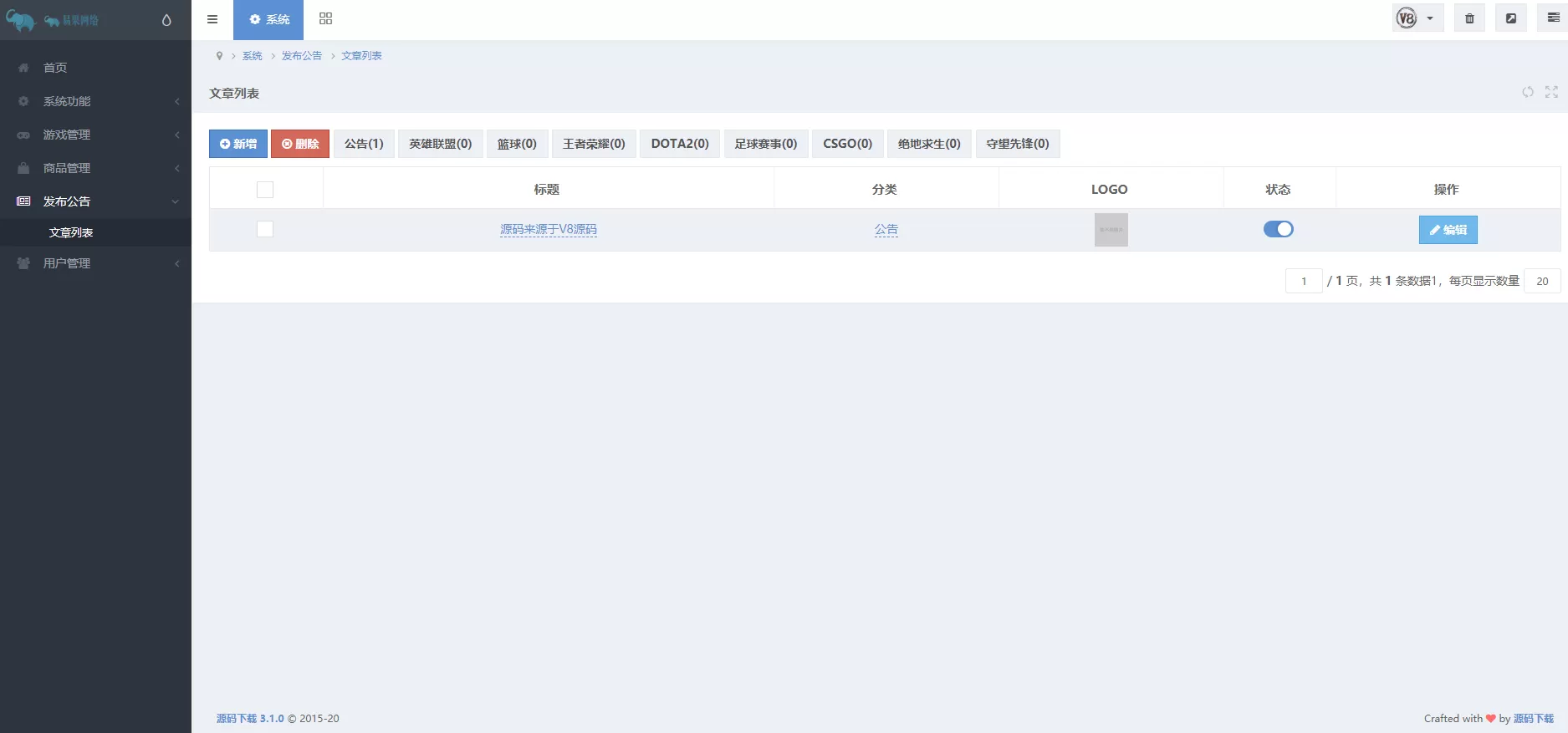Check the select-all checkbox in table header
Viewport: 1568px width, 733px height.
265,190
